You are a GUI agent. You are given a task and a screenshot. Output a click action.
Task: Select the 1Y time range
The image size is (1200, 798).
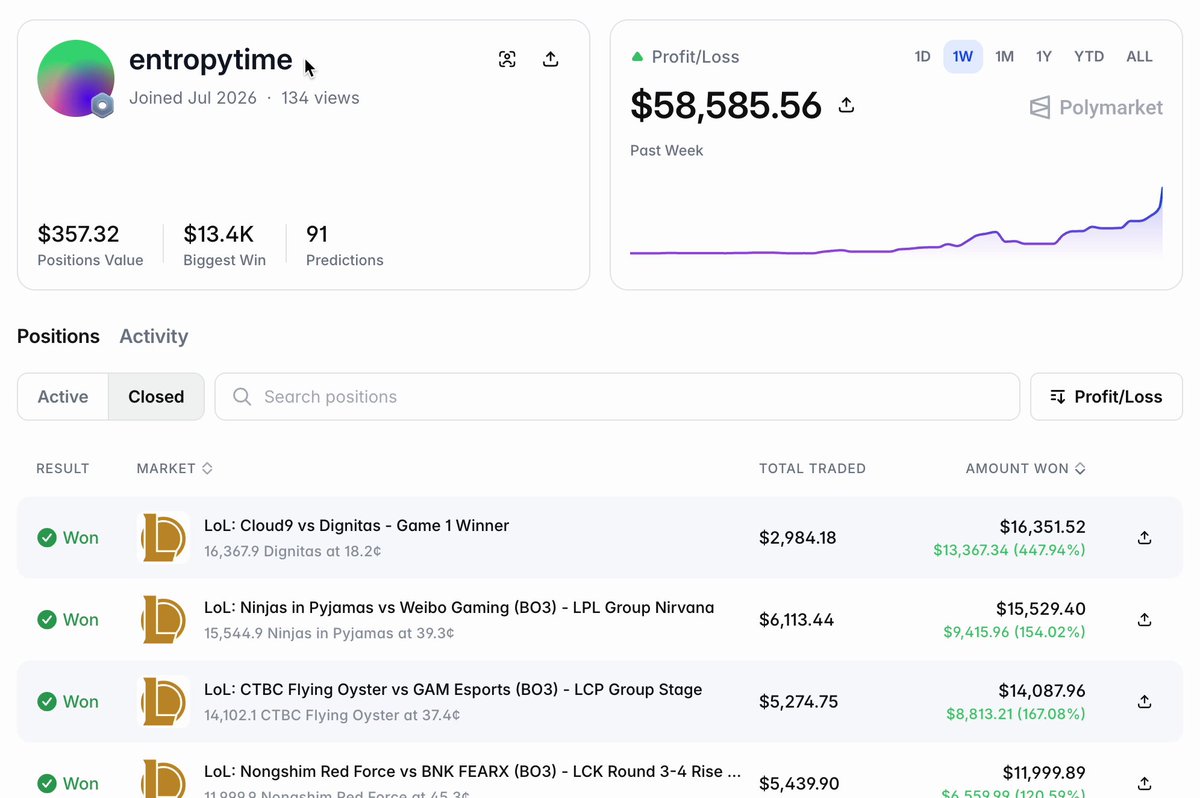coord(1043,57)
